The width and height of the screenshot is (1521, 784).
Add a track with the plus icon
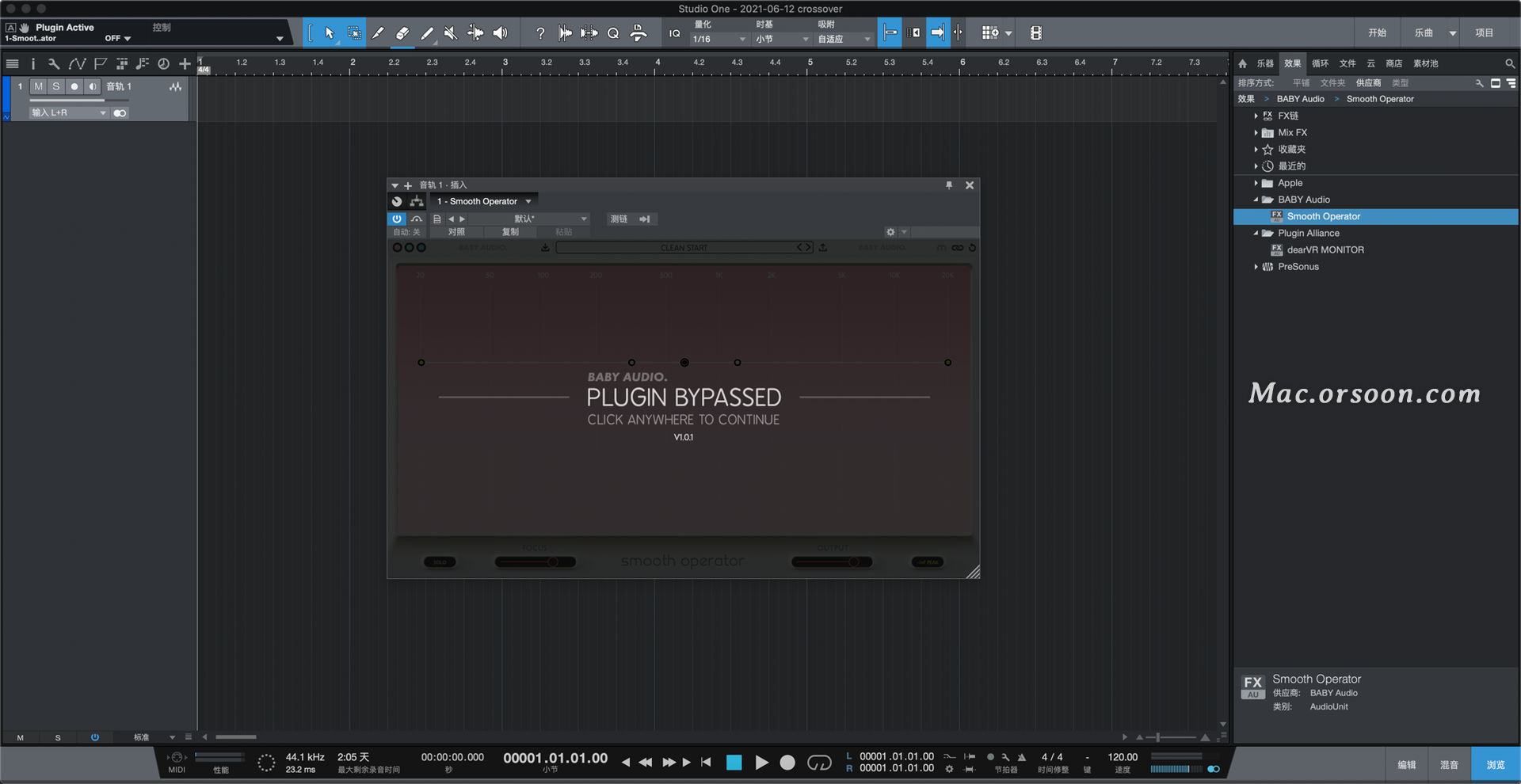point(185,63)
